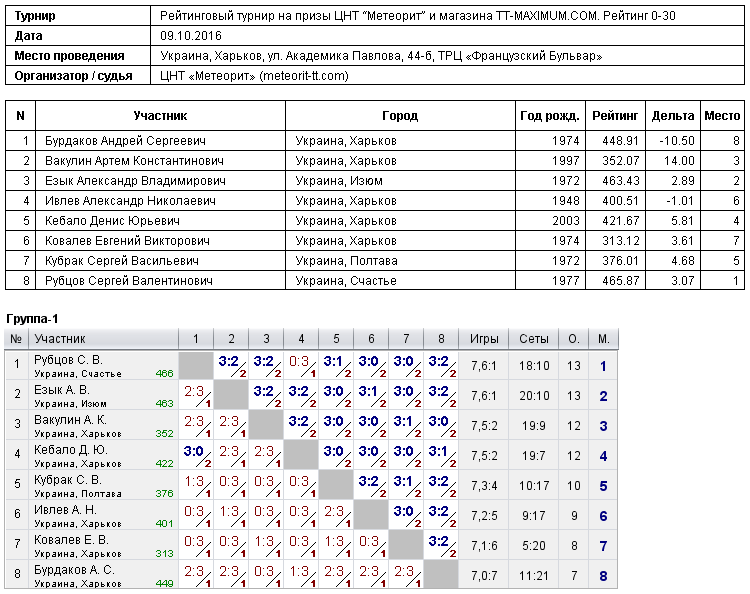
Task: Click the organizer text ЦНТ «Метеорит» (meteorit-tt.com)
Action: pos(254,76)
